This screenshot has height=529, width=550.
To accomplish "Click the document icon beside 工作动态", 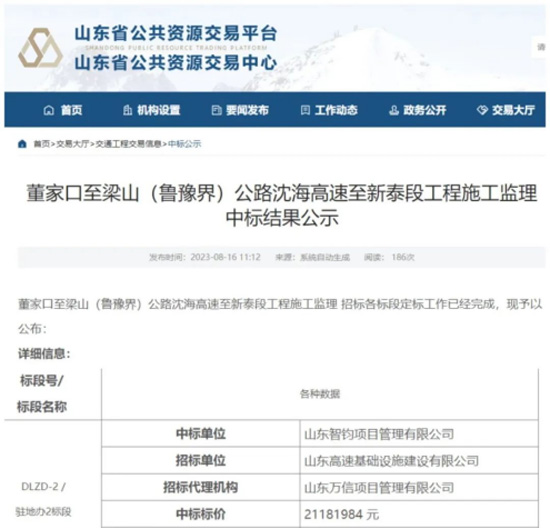I will (306, 111).
